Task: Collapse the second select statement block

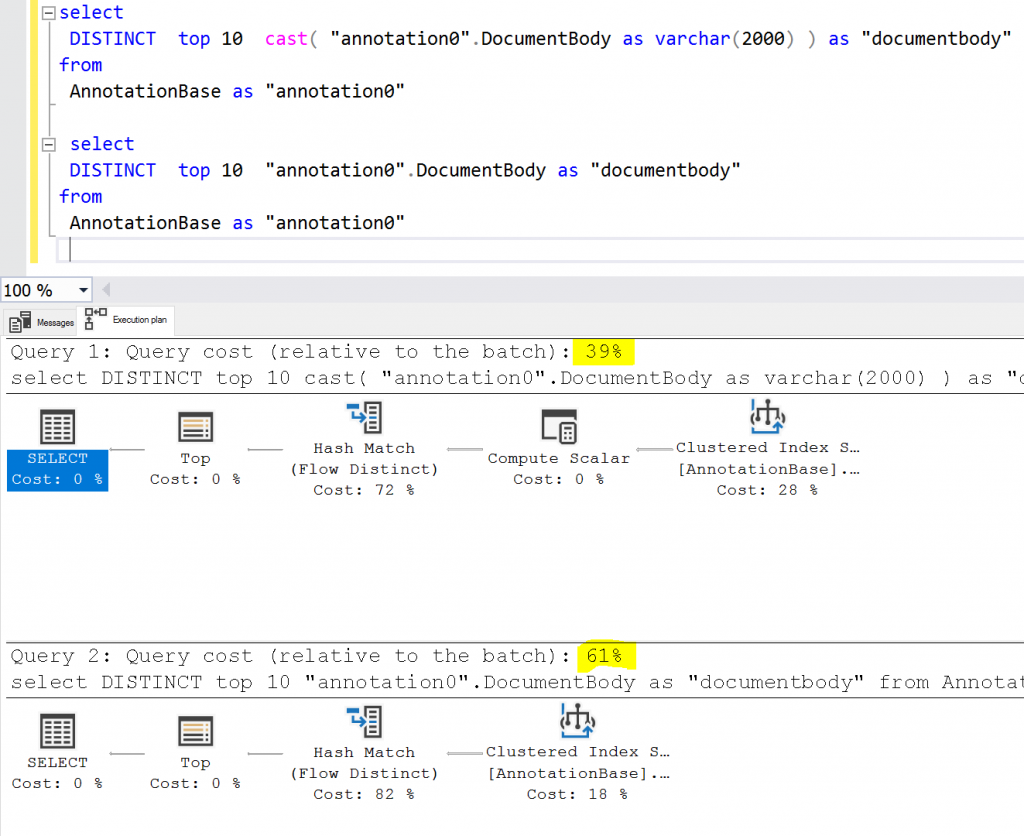Action: [x=48, y=145]
